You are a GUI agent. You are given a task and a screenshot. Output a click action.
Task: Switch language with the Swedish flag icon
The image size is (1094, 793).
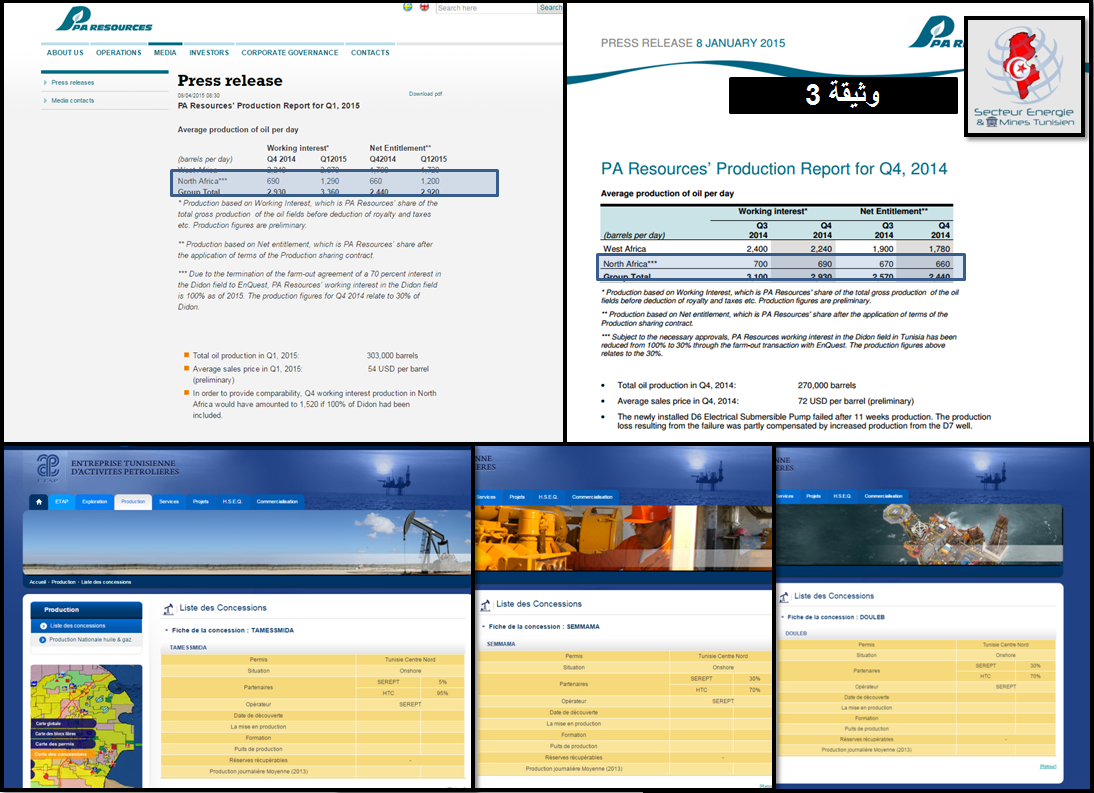pos(407,7)
